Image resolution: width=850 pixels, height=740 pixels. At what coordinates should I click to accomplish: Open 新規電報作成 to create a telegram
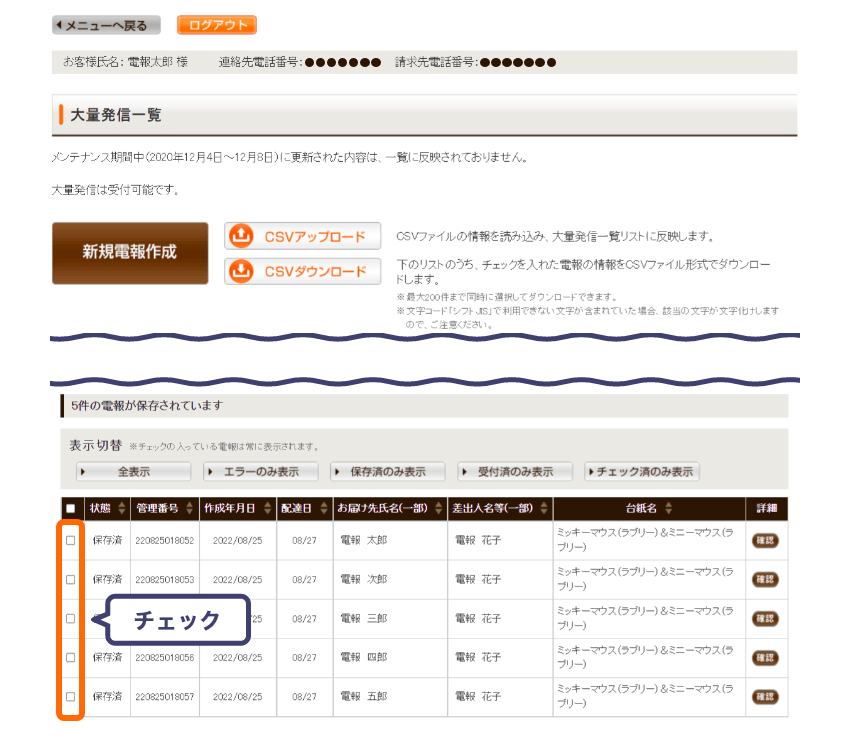click(130, 253)
